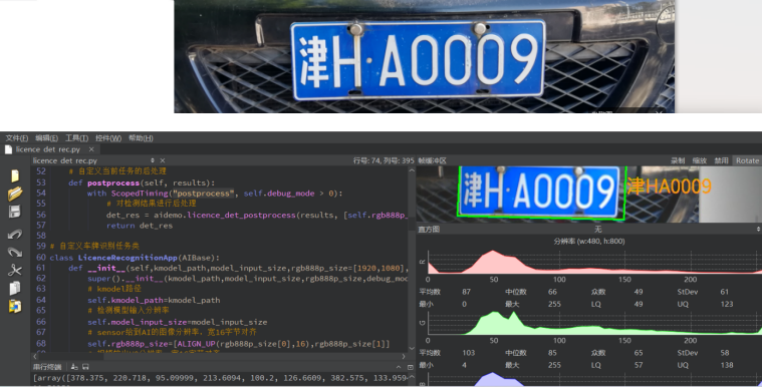Open the 文件(F) menu
762x388 pixels.
click(x=17, y=138)
